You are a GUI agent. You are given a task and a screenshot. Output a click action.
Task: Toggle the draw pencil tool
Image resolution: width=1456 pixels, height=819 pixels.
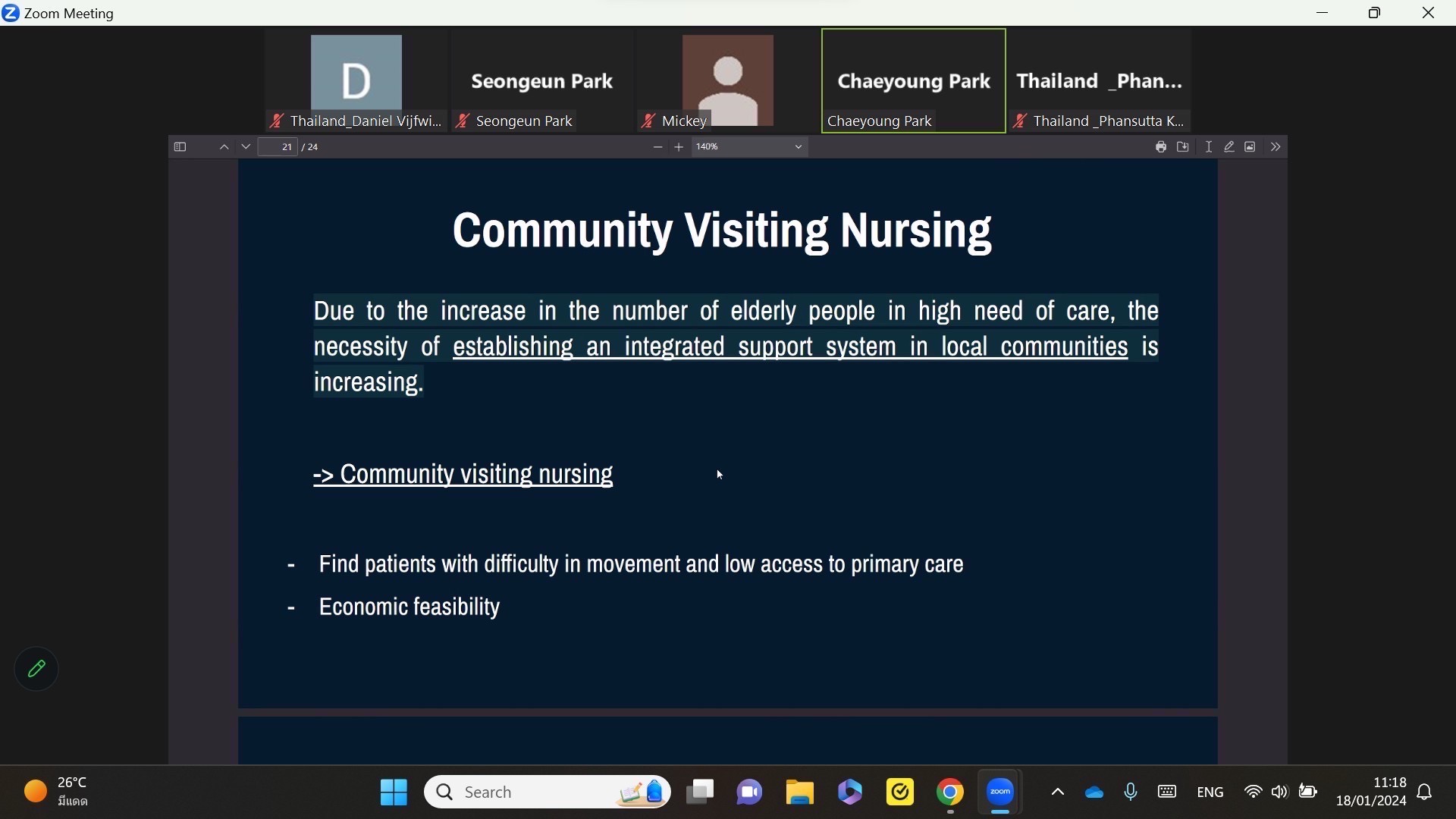(x=1230, y=148)
